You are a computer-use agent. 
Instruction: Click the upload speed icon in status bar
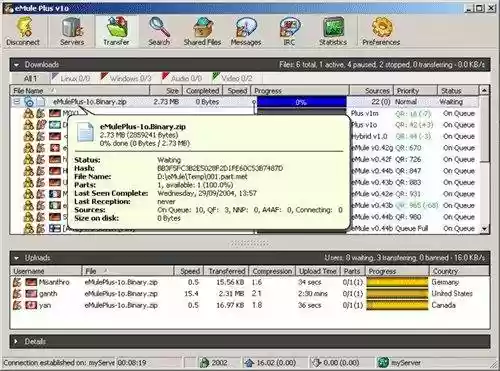pyautogui.click(x=249, y=362)
